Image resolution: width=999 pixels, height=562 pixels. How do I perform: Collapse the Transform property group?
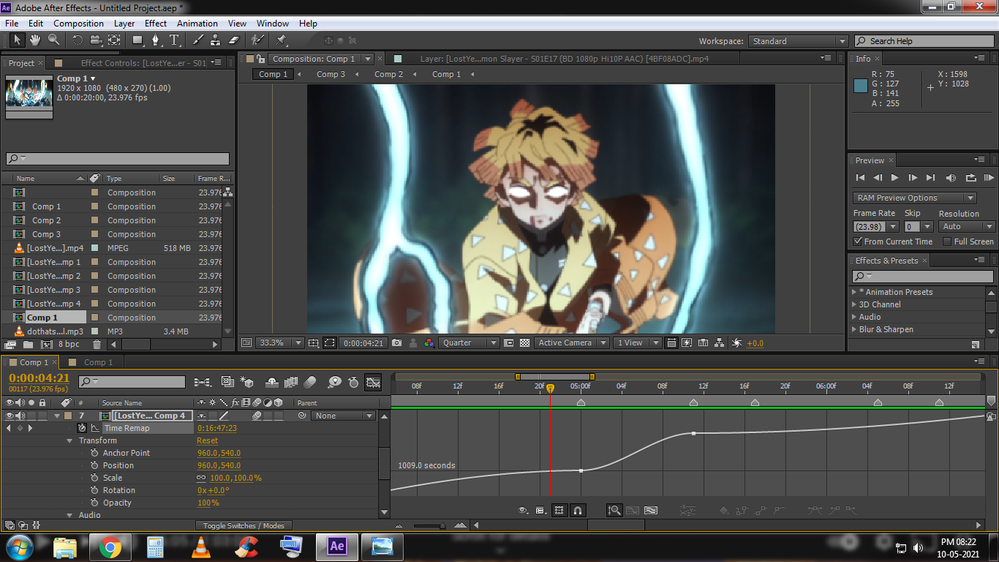(69, 441)
